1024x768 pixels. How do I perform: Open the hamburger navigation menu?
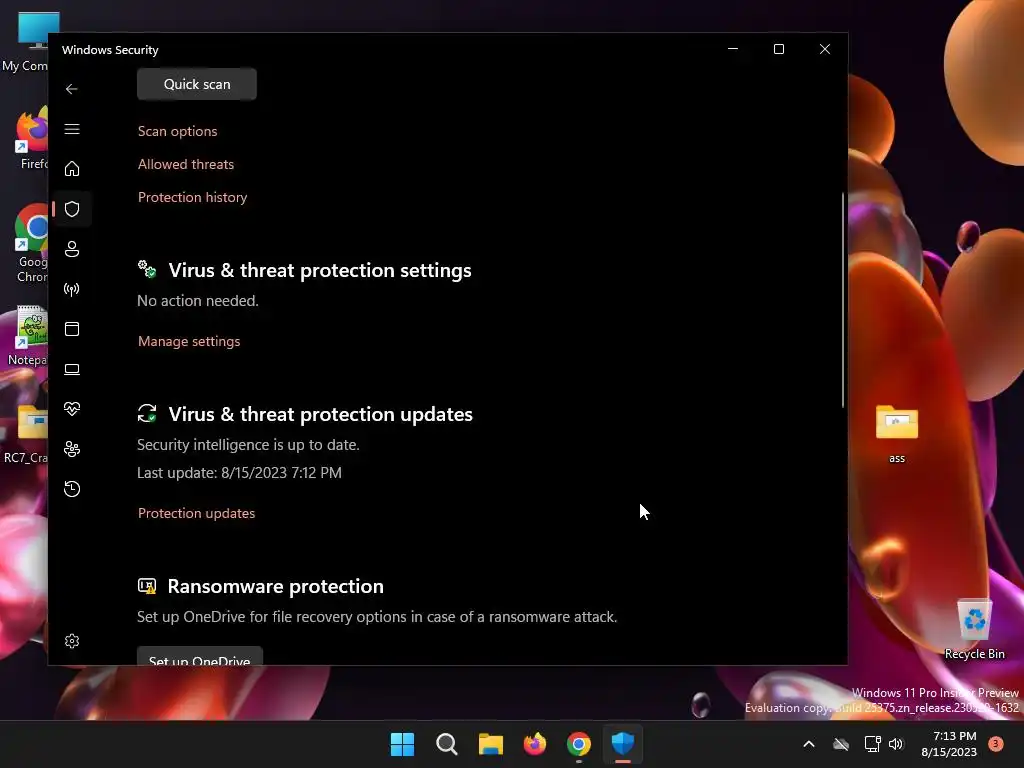click(72, 129)
